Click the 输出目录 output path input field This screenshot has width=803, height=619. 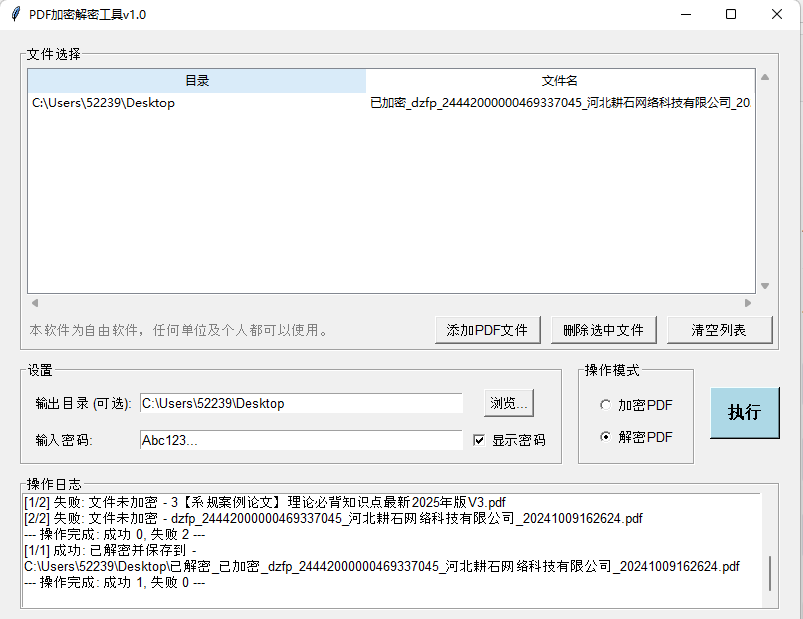point(300,403)
